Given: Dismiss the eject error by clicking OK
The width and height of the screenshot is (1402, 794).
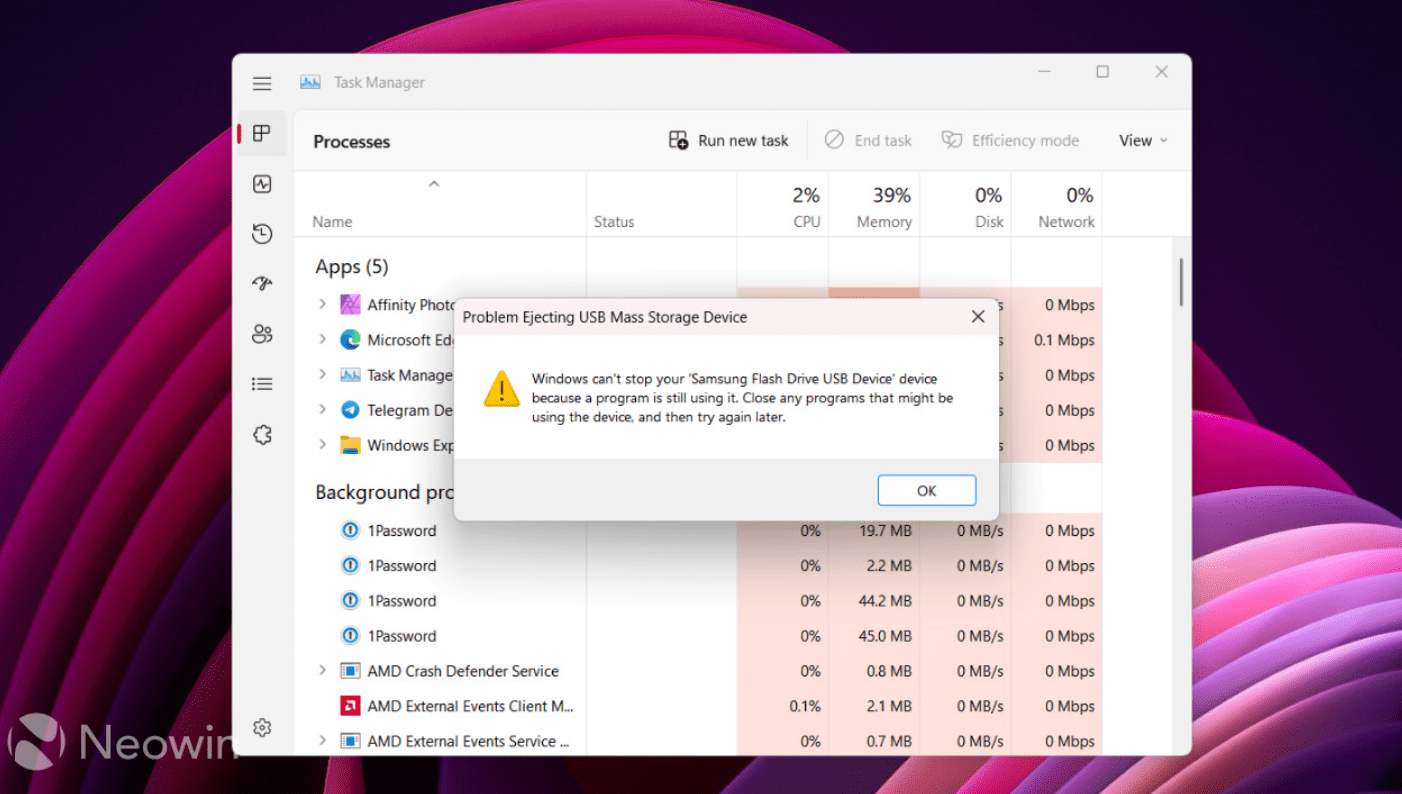Looking at the screenshot, I should pyautogui.click(x=926, y=490).
